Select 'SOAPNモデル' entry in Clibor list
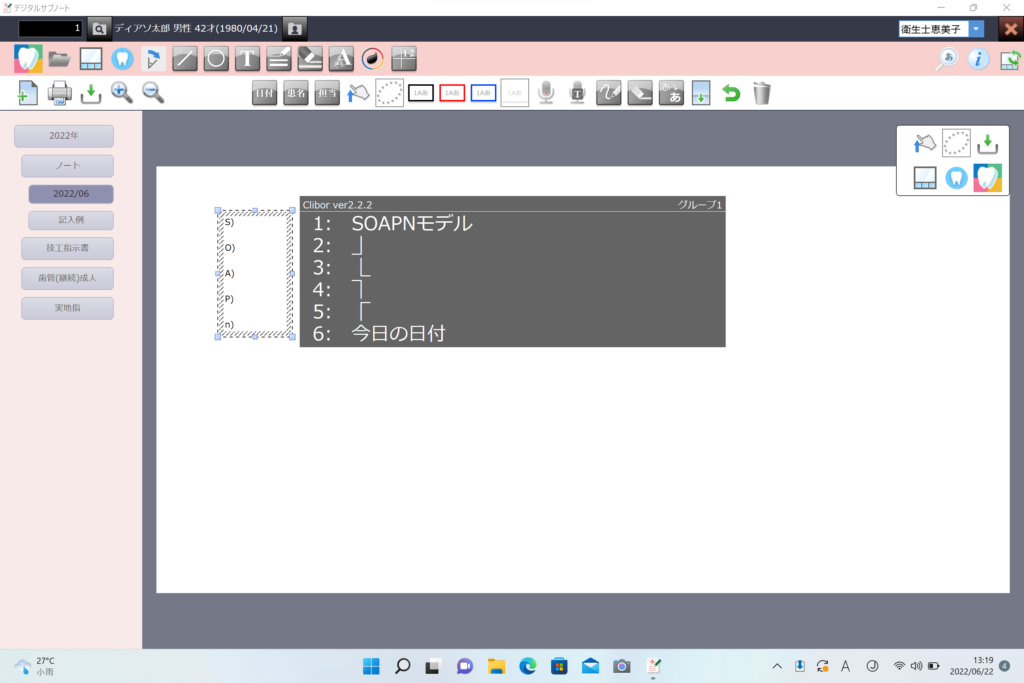The width and height of the screenshot is (1024, 683). [x=411, y=224]
